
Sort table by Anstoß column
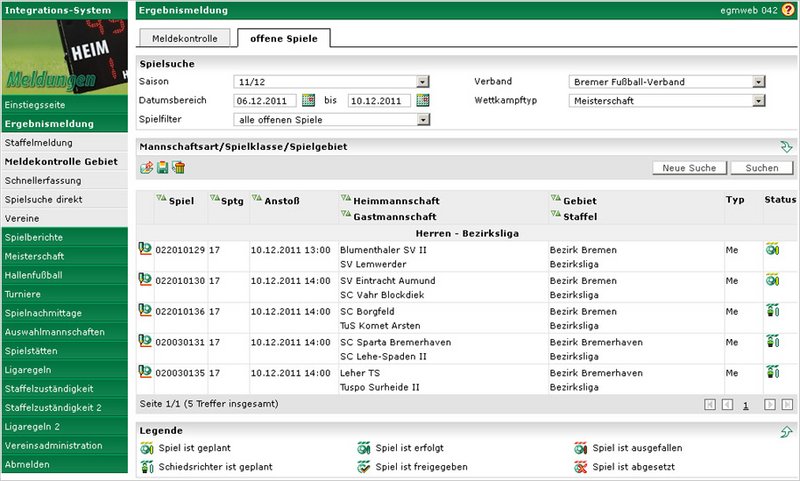point(257,200)
